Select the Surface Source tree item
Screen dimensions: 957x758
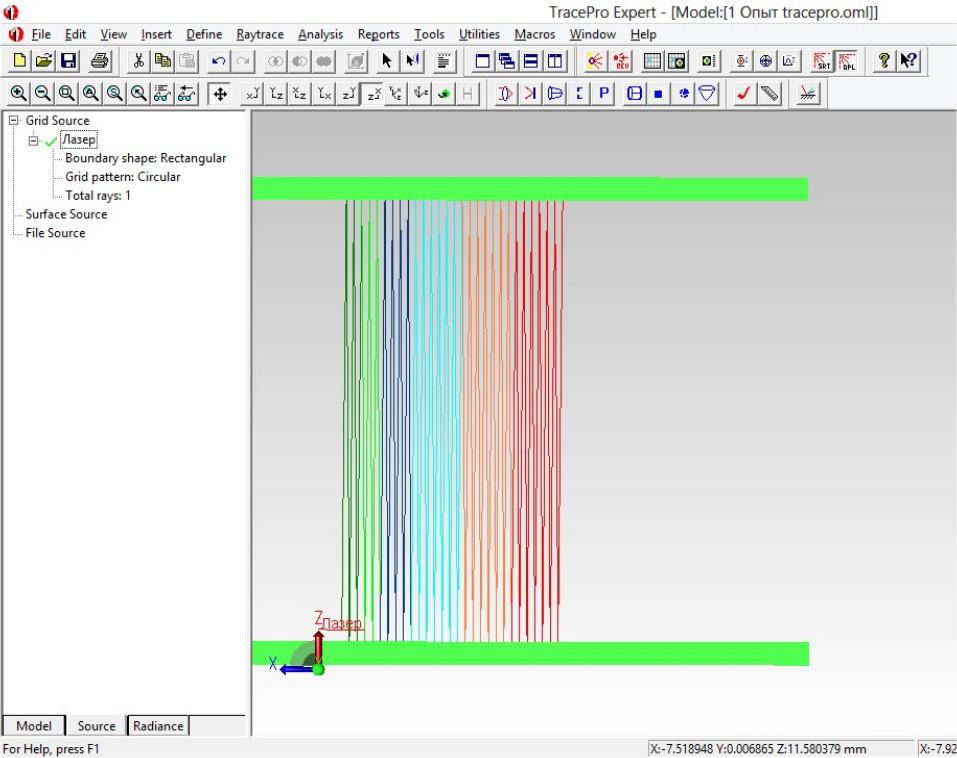66,214
